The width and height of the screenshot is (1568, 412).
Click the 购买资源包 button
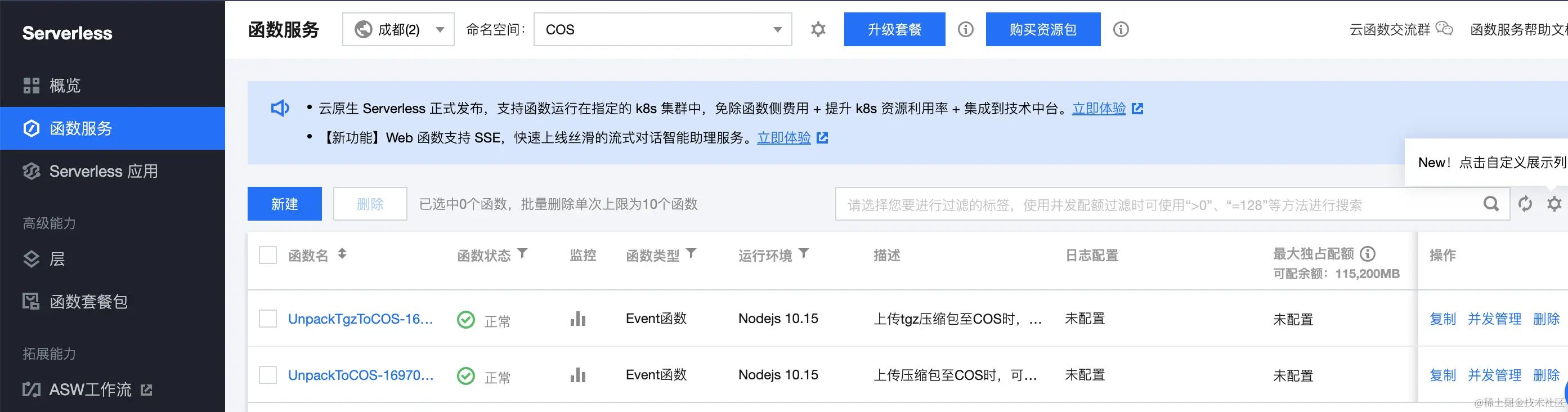click(x=1043, y=29)
